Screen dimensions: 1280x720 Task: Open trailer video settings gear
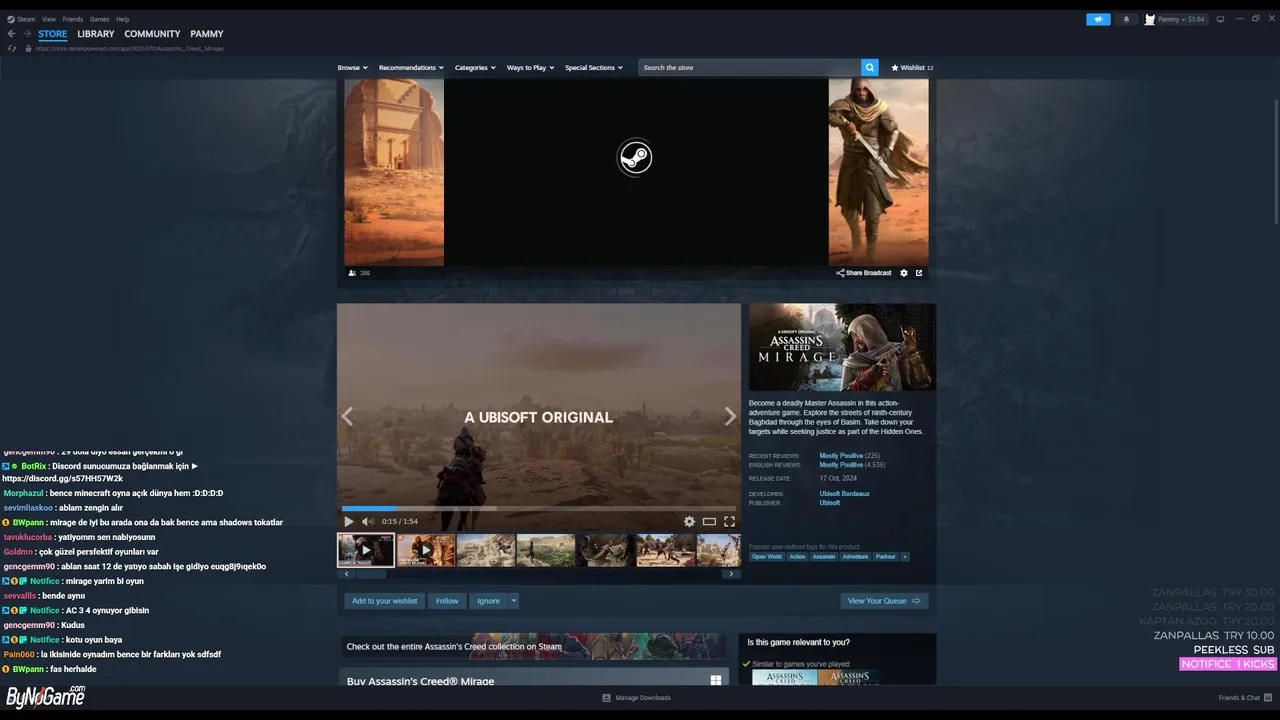click(x=689, y=521)
